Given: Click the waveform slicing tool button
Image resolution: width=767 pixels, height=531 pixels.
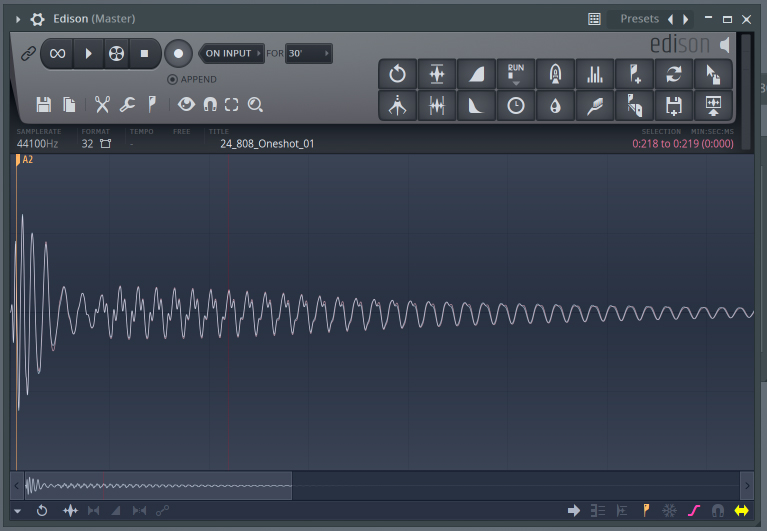Looking at the screenshot, I should pyautogui.click(x=437, y=106).
